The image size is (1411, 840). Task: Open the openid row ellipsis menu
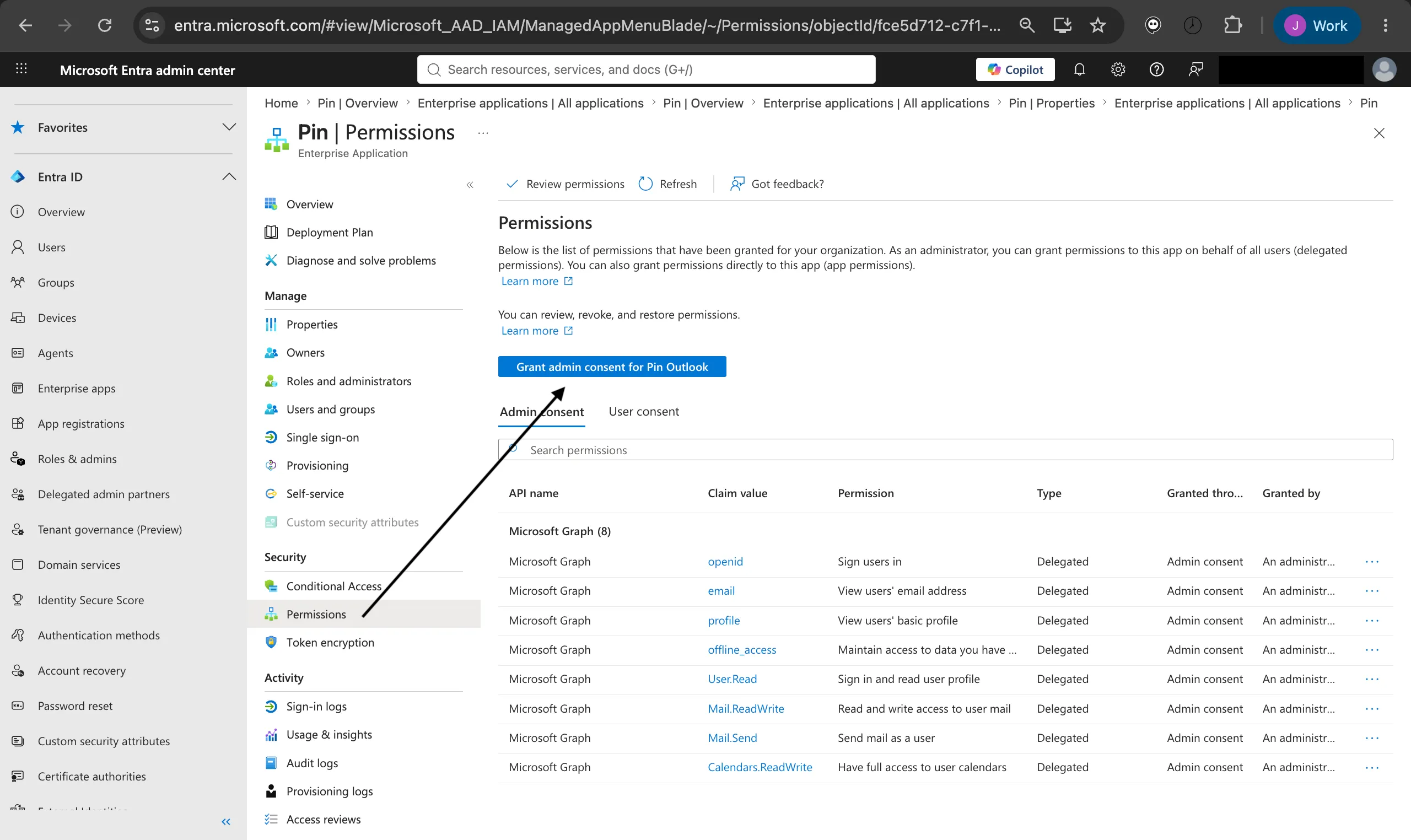1371,562
